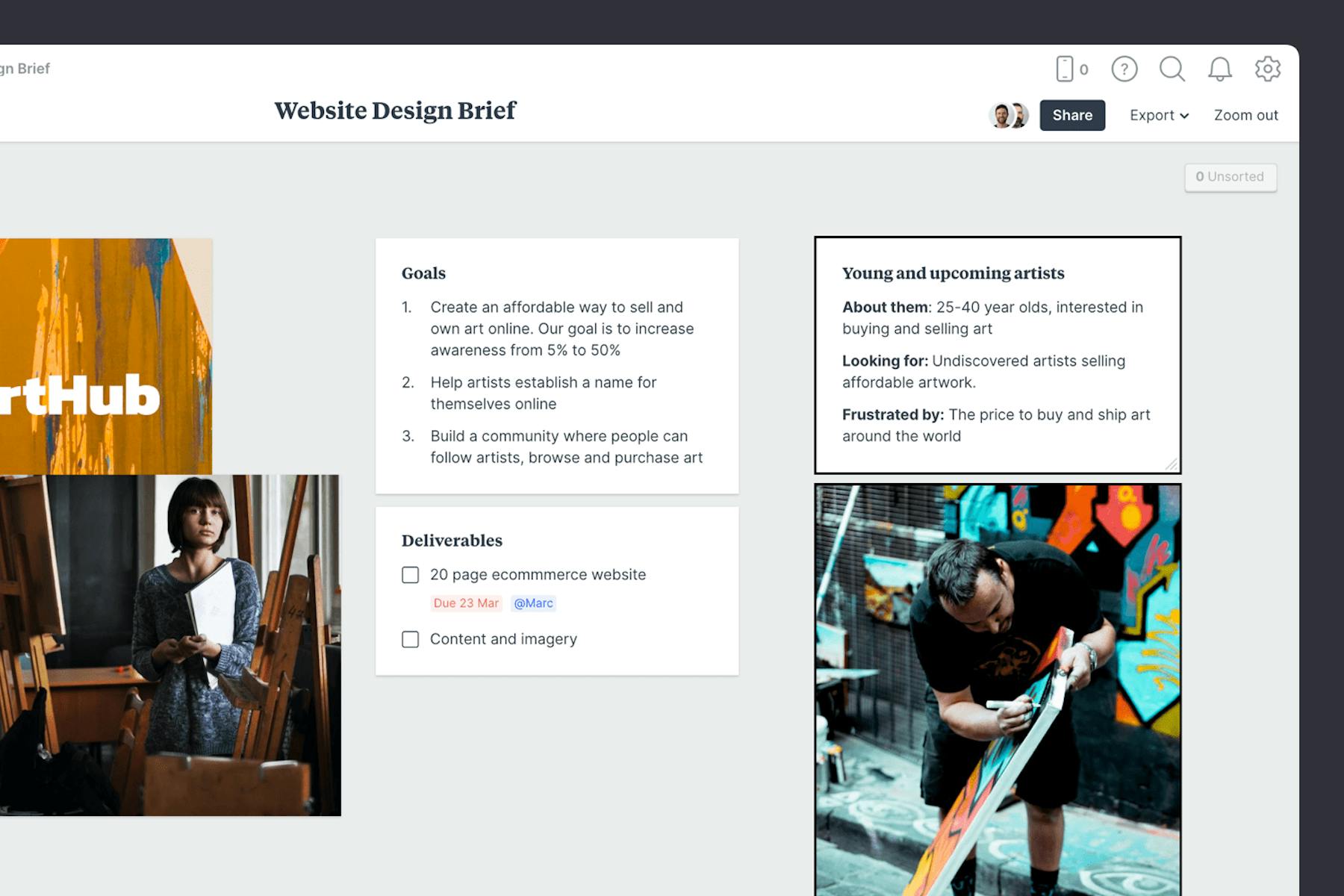Check the 20 page ecommmerce website deliverable
Image resolution: width=1344 pixels, height=896 pixels.
coord(410,575)
